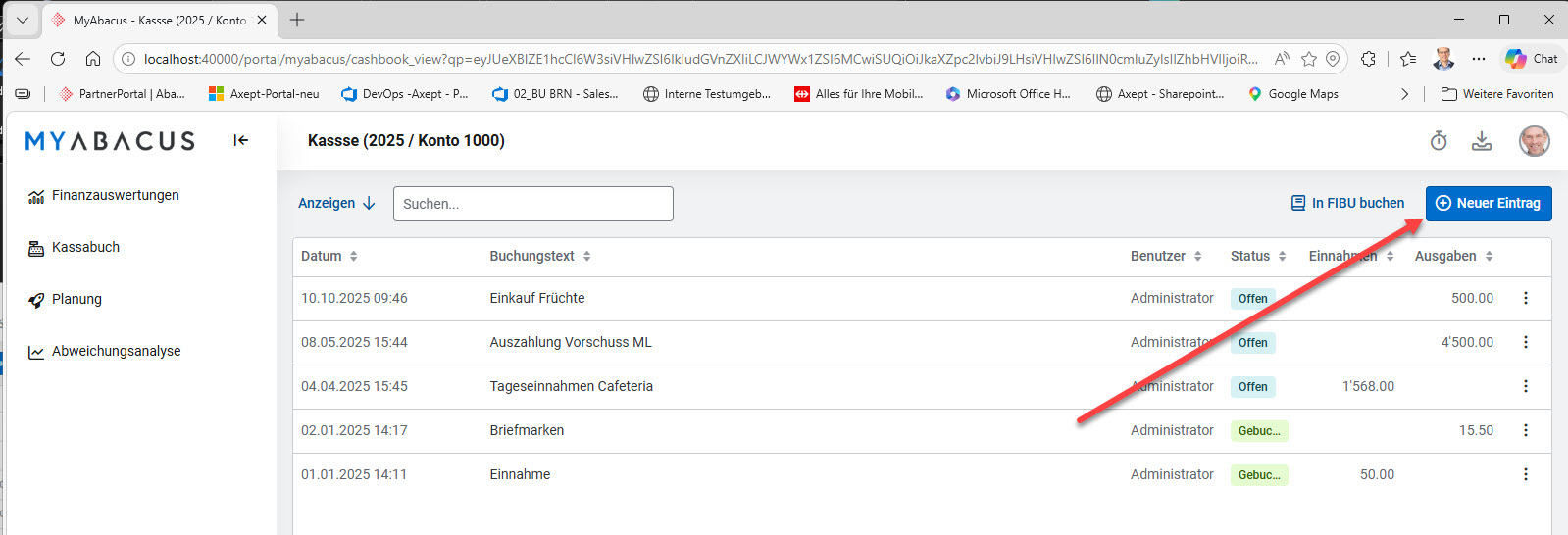Click the MyAbacus logo
The width and height of the screenshot is (1568, 535).
(x=110, y=141)
